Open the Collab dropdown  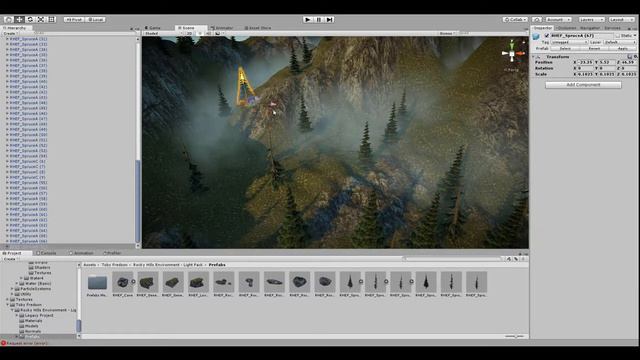click(515, 19)
